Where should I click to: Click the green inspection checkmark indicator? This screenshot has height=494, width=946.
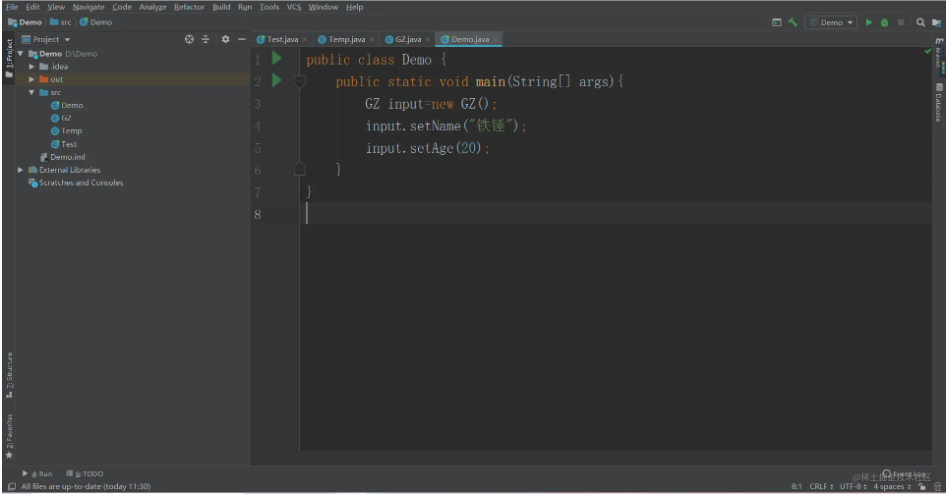[x=928, y=51]
